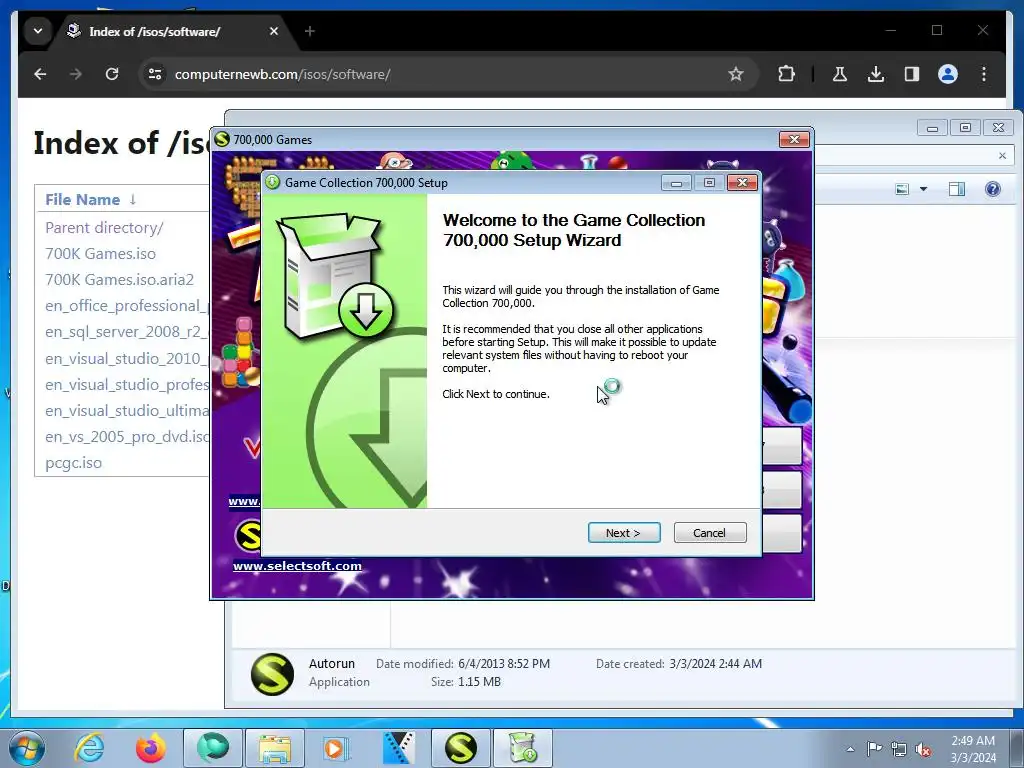Viewport: 1024px width, 768px height.
Task: Open the en_office_professional link
Action: (127, 306)
